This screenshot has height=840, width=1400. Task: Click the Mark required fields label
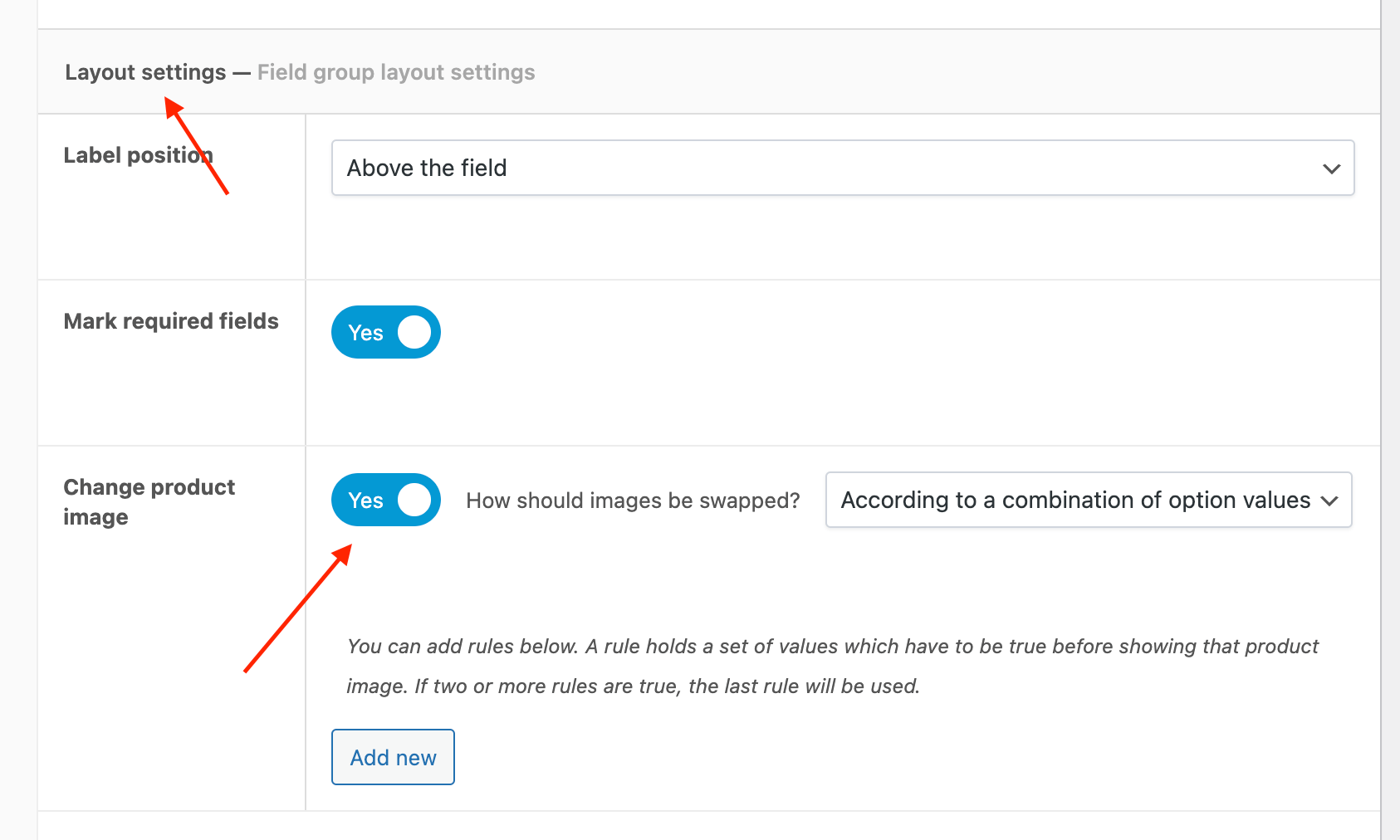[171, 321]
